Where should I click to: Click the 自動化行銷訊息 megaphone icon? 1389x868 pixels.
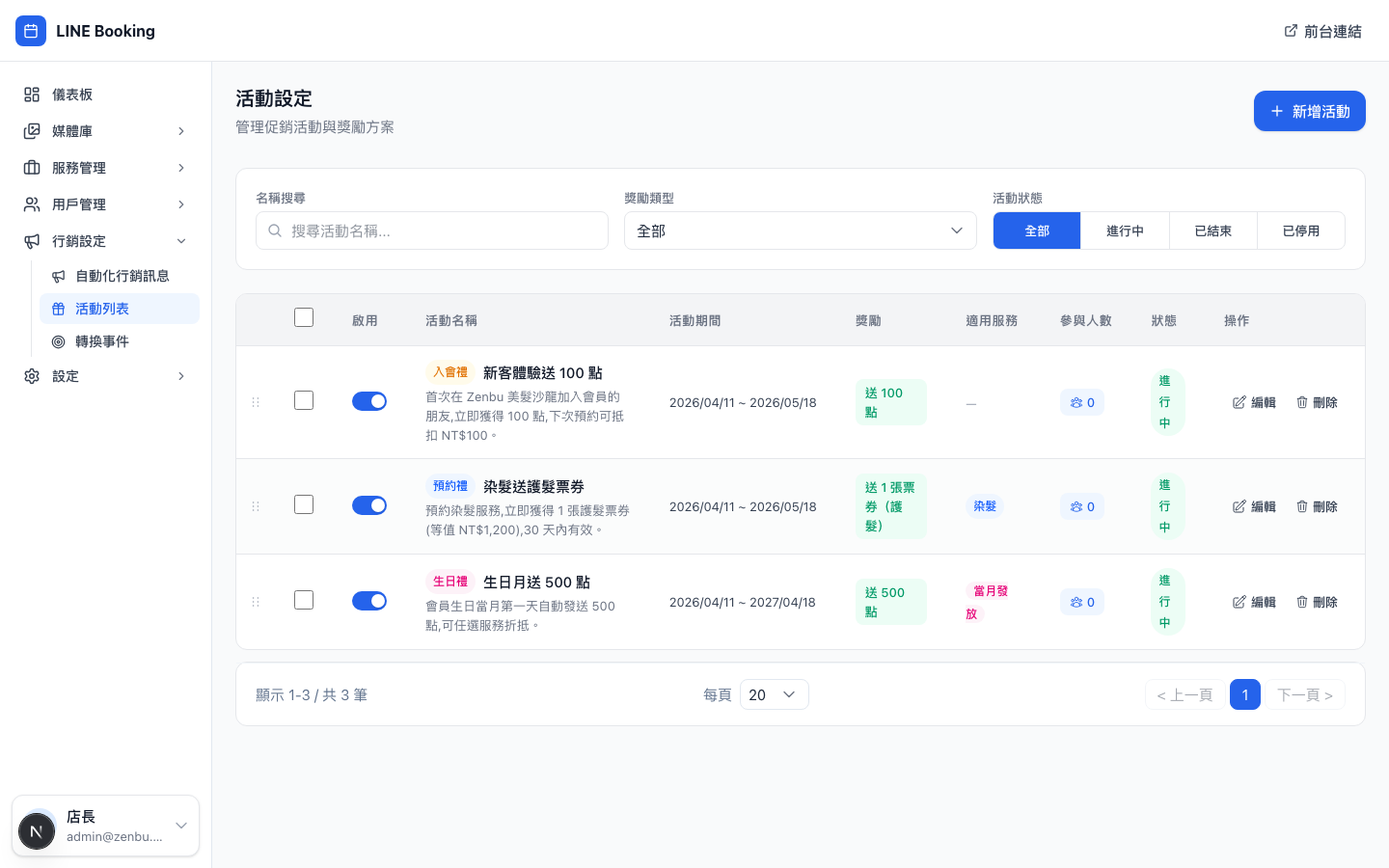pyautogui.click(x=59, y=276)
